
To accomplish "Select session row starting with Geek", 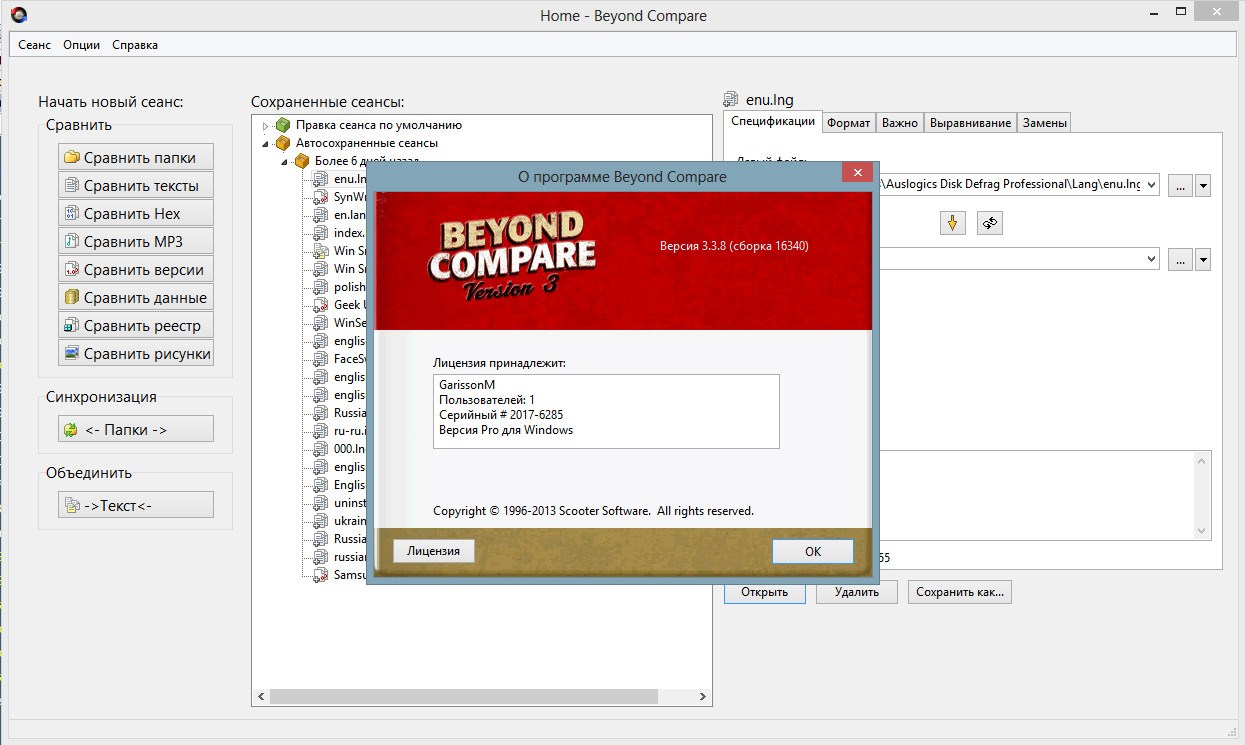I will 339,305.
